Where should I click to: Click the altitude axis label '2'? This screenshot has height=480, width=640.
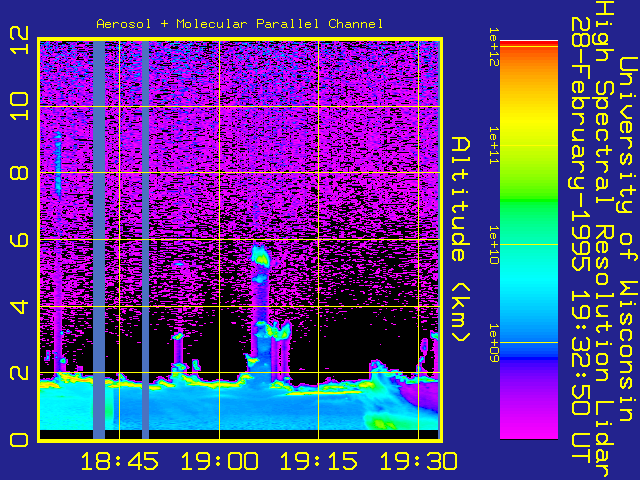(19, 372)
